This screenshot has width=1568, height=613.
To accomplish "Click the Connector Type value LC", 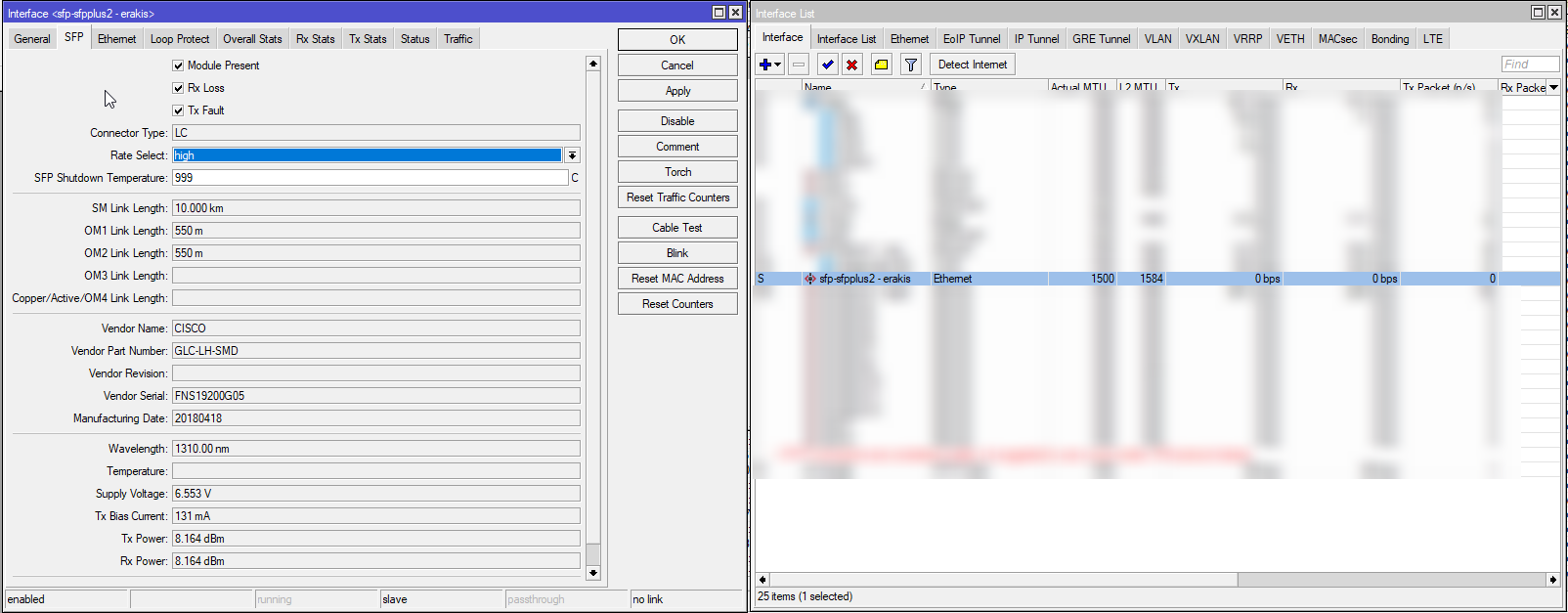I will [x=376, y=133].
